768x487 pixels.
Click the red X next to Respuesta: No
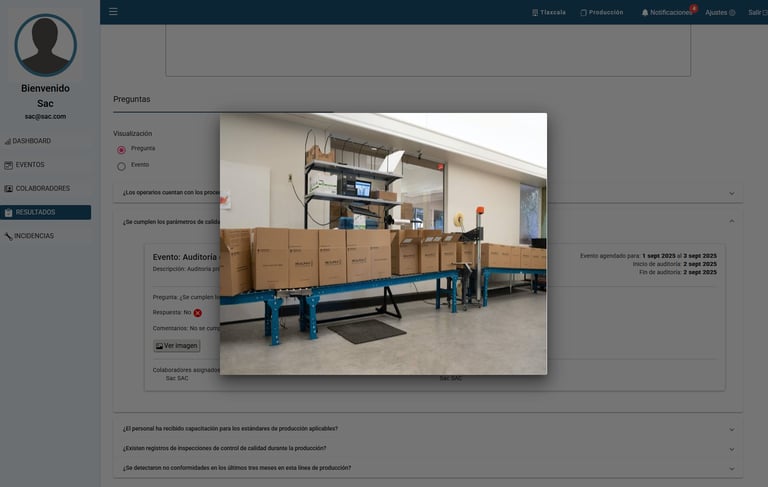point(197,313)
